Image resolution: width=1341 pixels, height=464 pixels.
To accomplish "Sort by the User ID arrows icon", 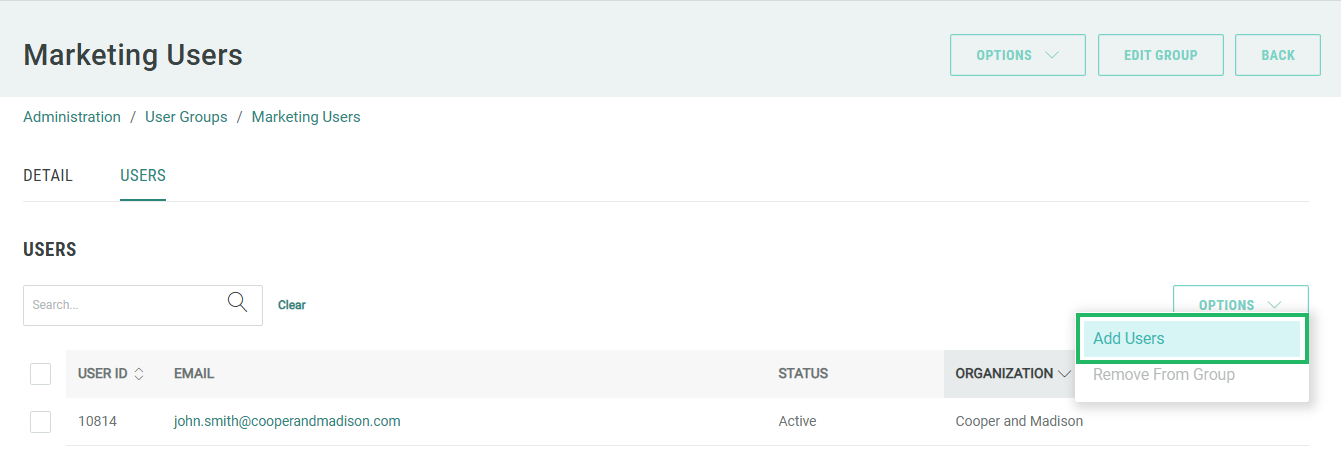I will pyautogui.click(x=139, y=374).
